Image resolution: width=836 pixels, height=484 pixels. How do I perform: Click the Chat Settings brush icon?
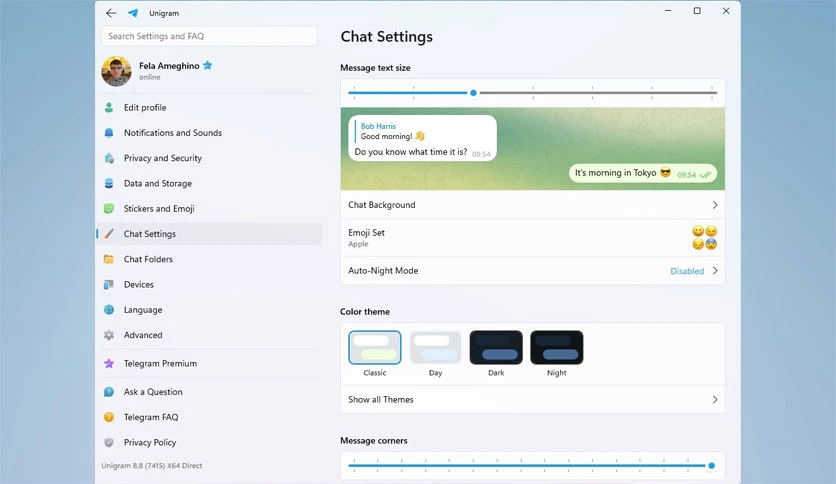[109, 234]
